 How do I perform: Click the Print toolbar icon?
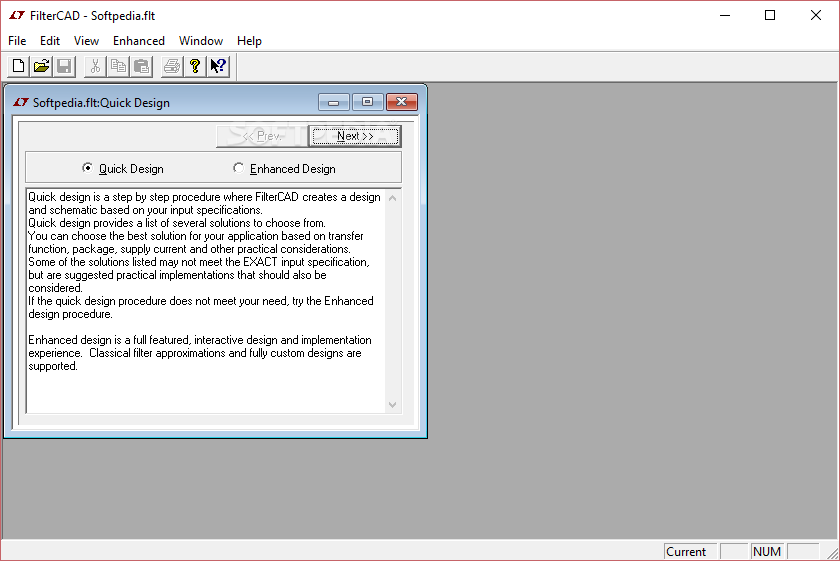pos(172,66)
